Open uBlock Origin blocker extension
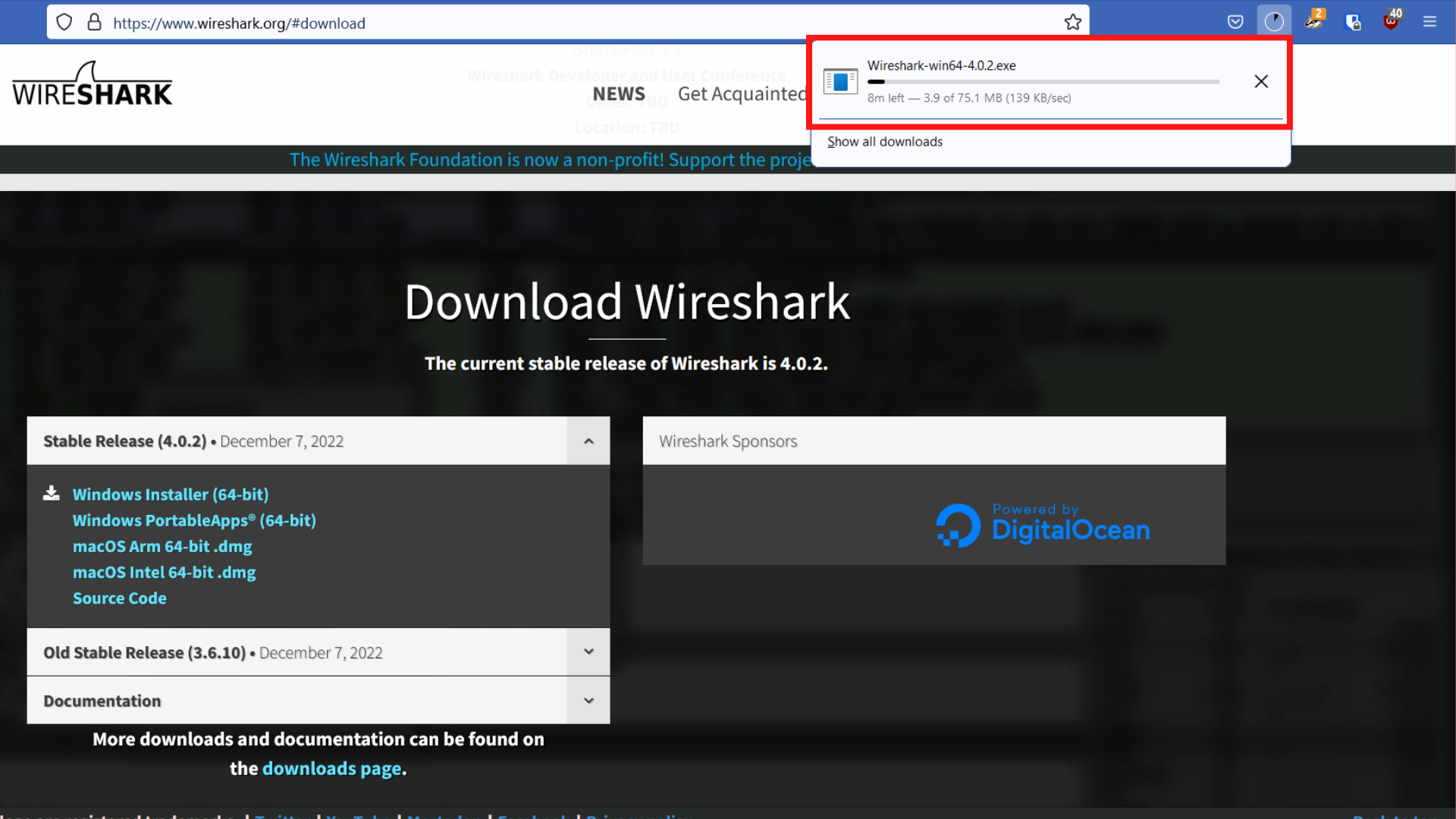 (1392, 20)
